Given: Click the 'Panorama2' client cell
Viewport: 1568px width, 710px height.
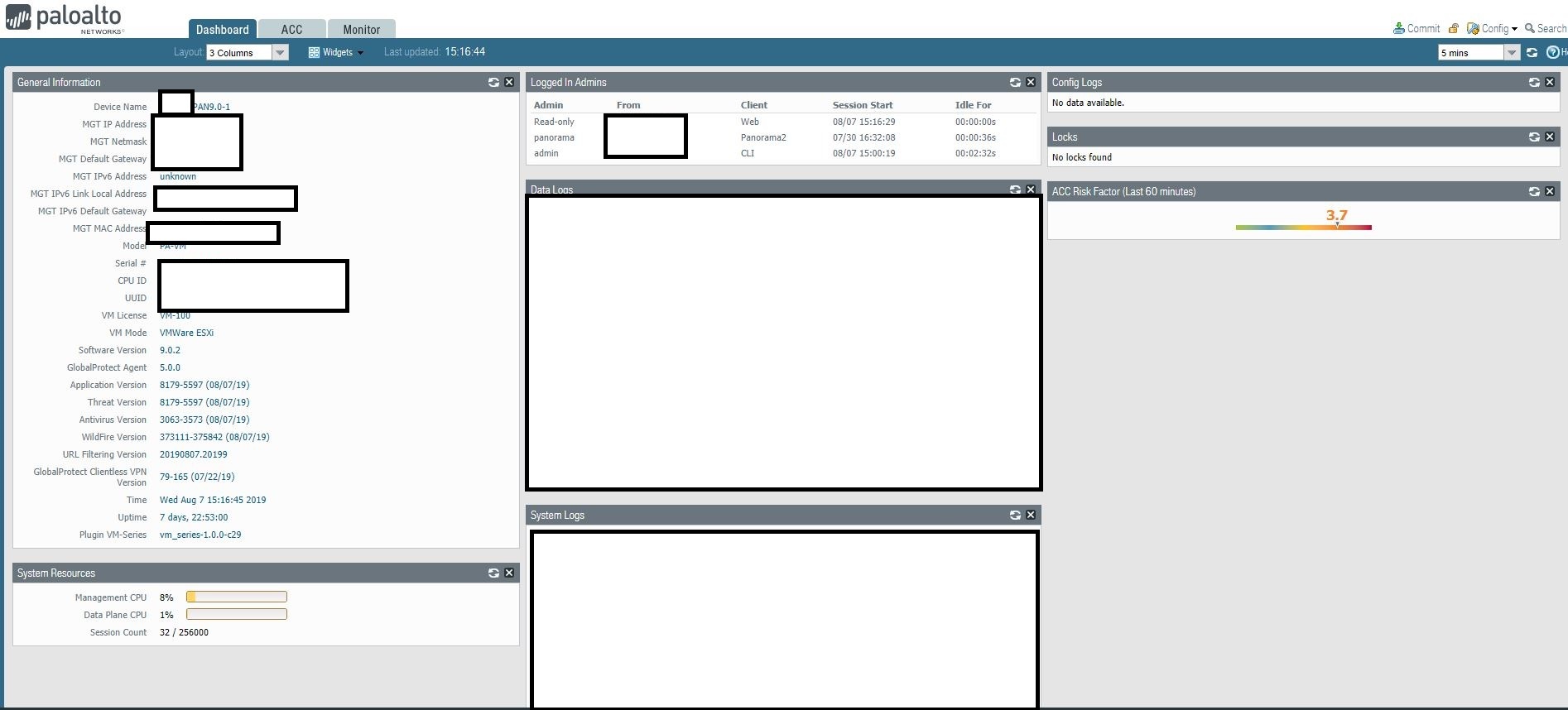Looking at the screenshot, I should coord(763,137).
